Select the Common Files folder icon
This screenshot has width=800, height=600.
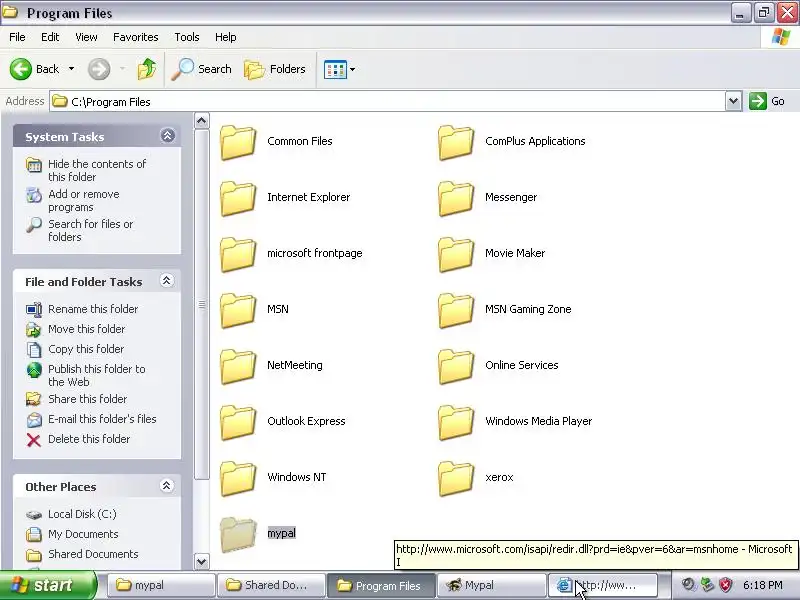[238, 142]
